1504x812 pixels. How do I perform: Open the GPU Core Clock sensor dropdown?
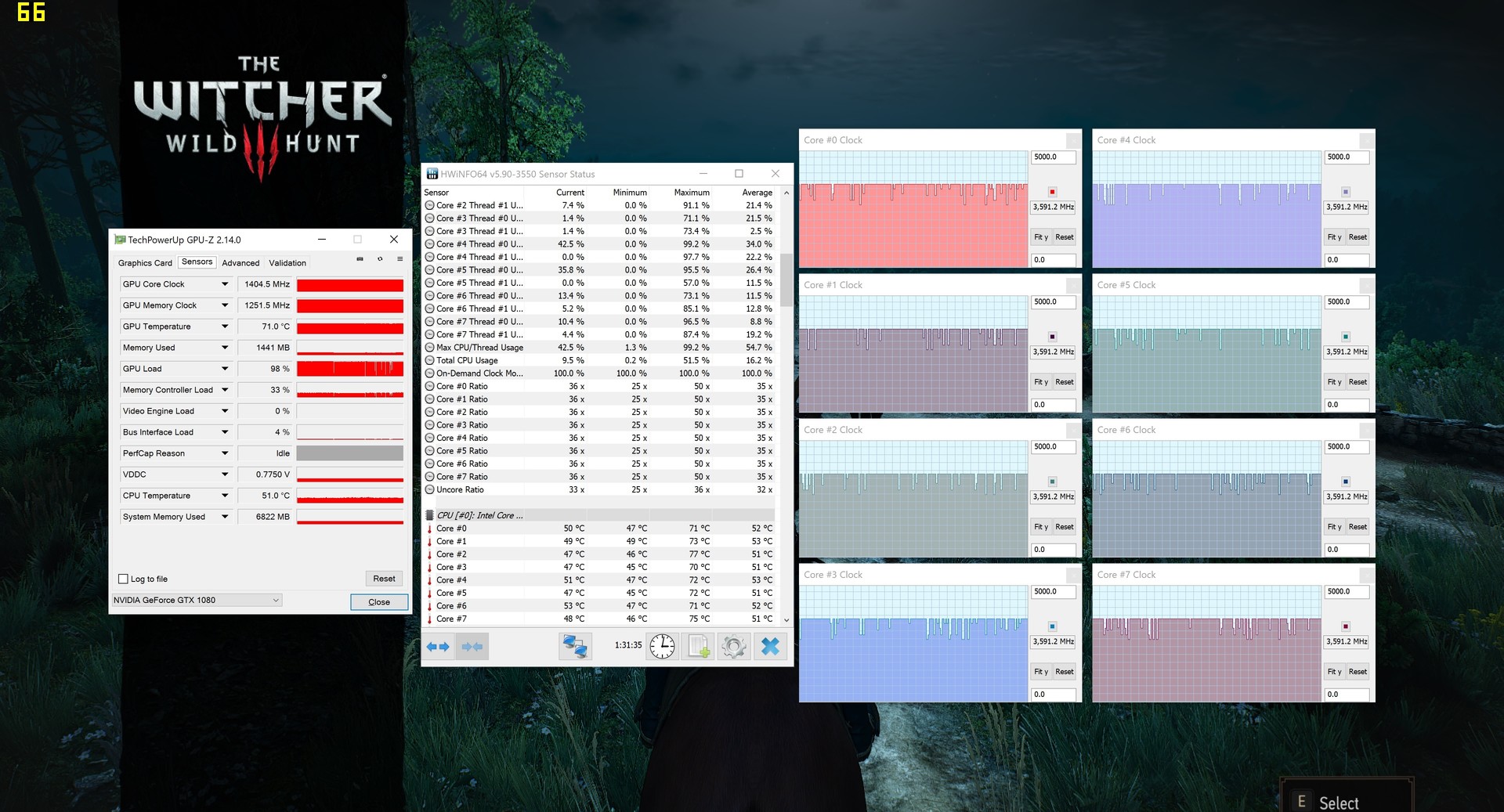coord(225,284)
